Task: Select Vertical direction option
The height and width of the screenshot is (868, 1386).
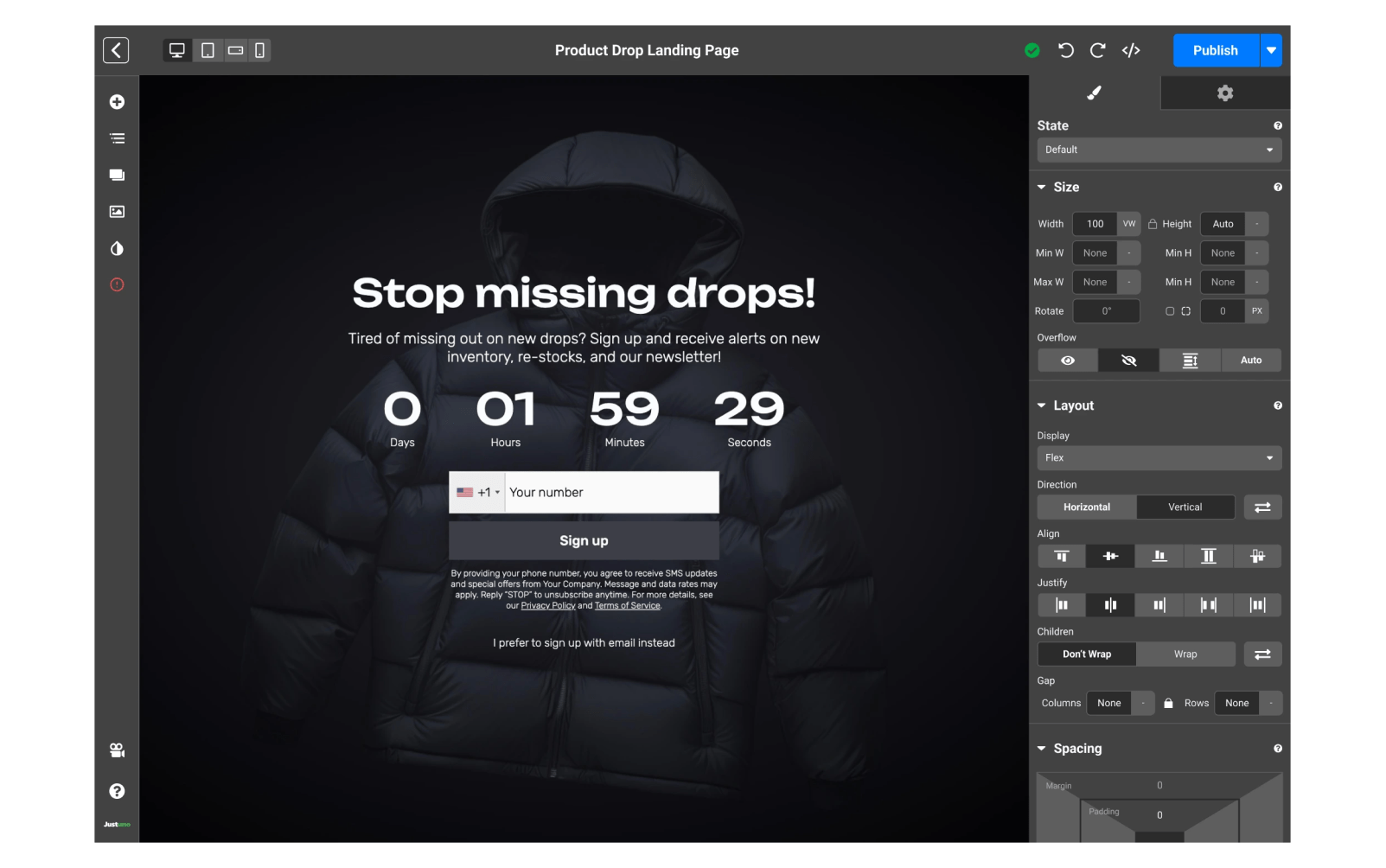Action: click(x=1185, y=507)
